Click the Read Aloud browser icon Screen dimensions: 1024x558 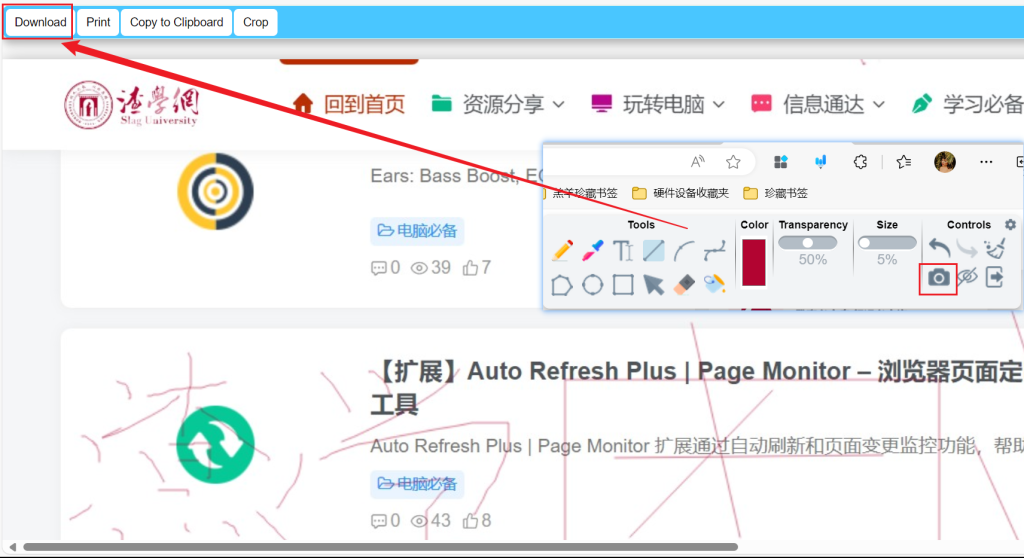point(697,162)
